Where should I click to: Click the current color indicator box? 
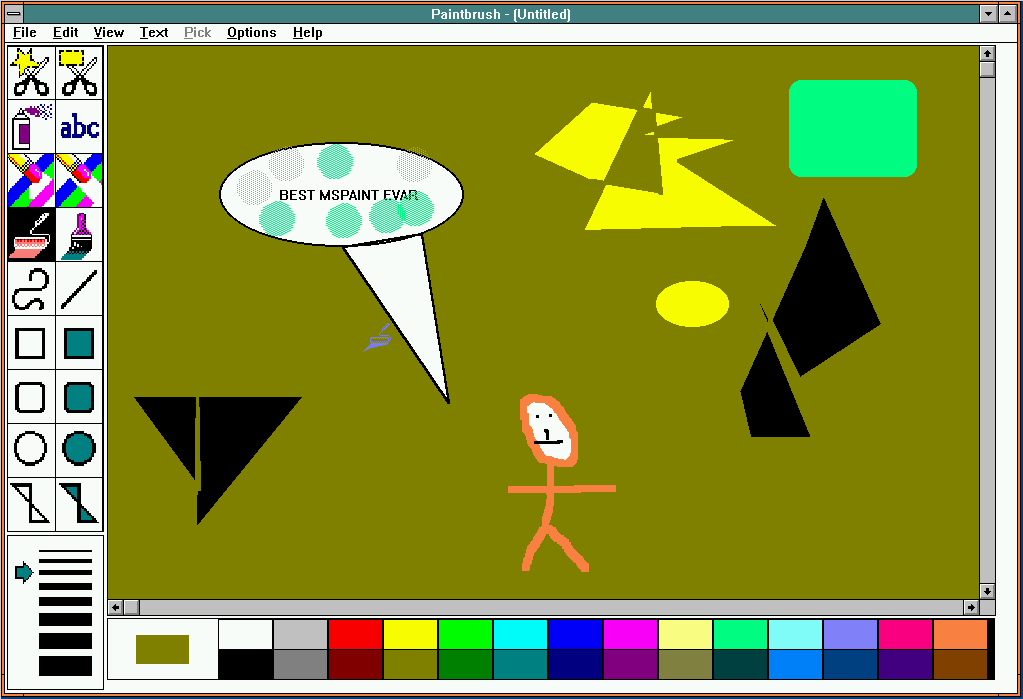click(x=162, y=649)
